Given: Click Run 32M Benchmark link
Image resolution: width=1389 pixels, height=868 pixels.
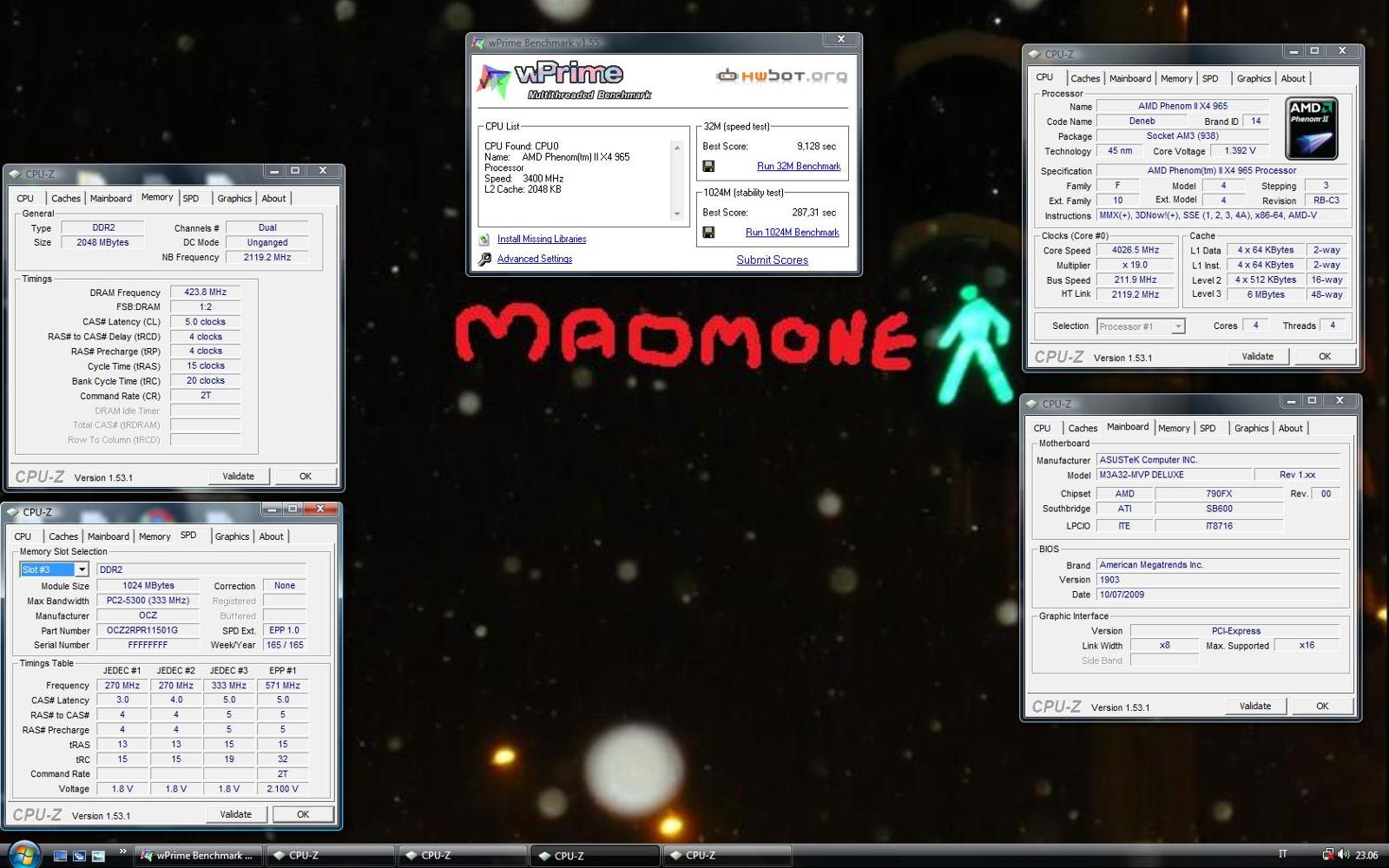Looking at the screenshot, I should [799, 167].
